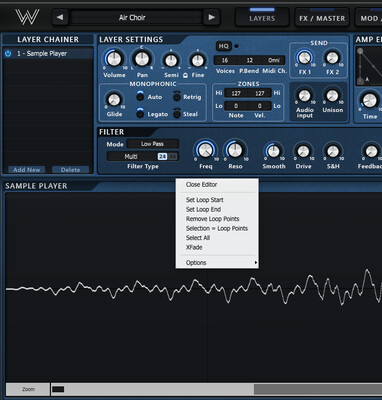Adjust the filter Feedback knob
The height and width of the screenshot is (400, 382).
(371, 151)
